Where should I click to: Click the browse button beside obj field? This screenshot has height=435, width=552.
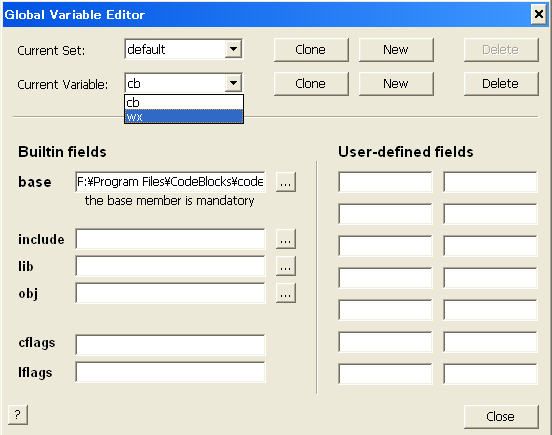tap(286, 293)
